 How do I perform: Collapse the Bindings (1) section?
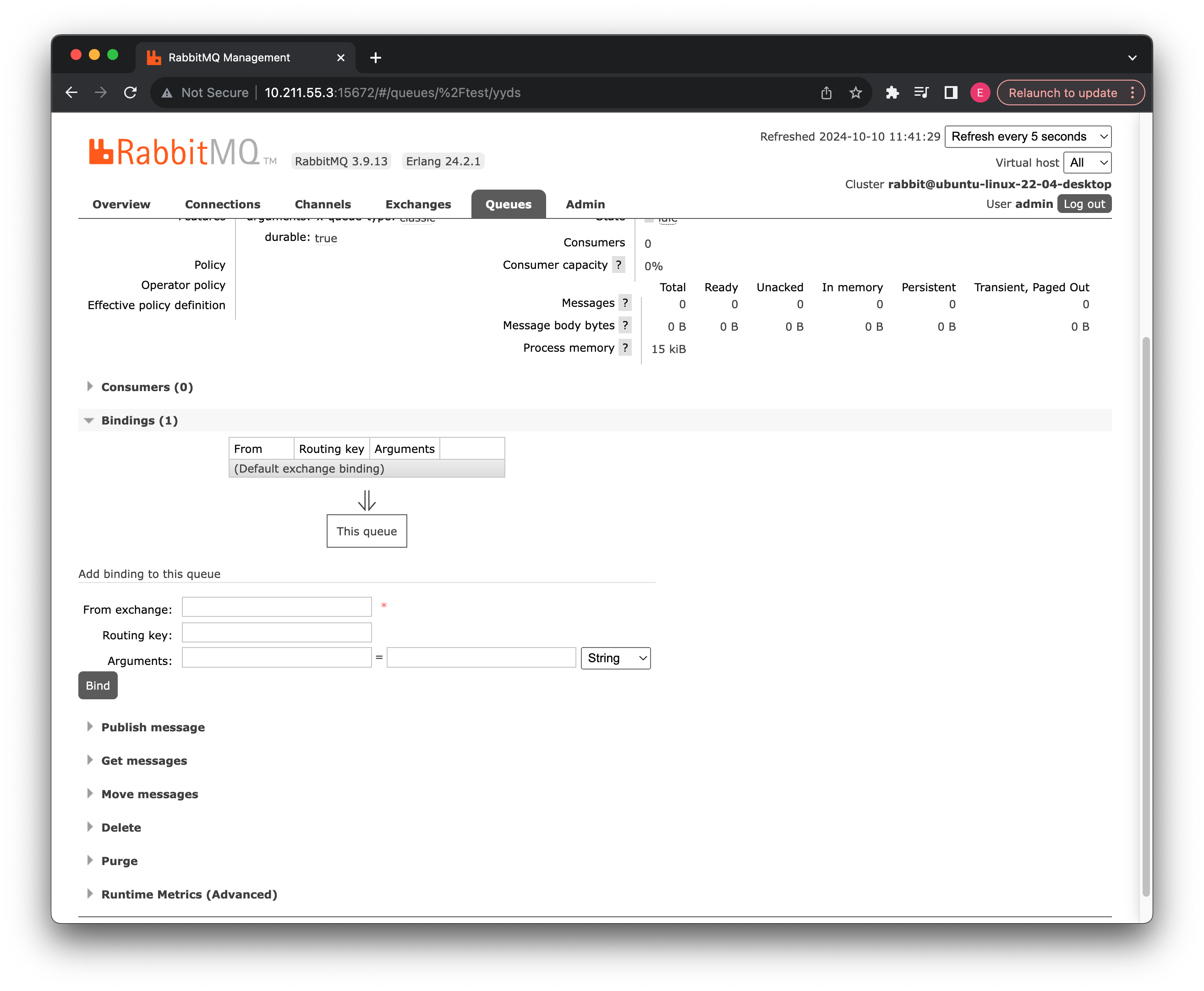[x=139, y=421]
